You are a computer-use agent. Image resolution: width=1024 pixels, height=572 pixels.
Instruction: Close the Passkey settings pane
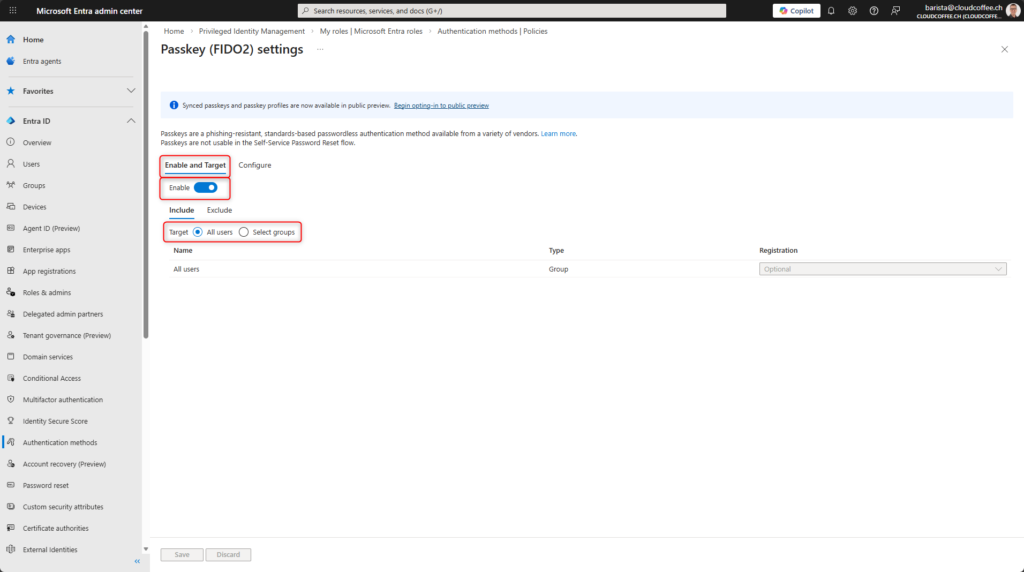(x=1004, y=49)
